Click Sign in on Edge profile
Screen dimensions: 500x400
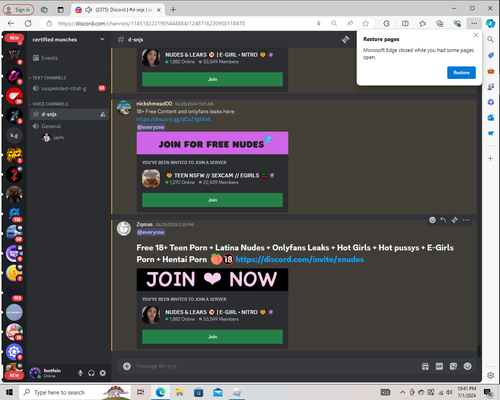pos(19,10)
